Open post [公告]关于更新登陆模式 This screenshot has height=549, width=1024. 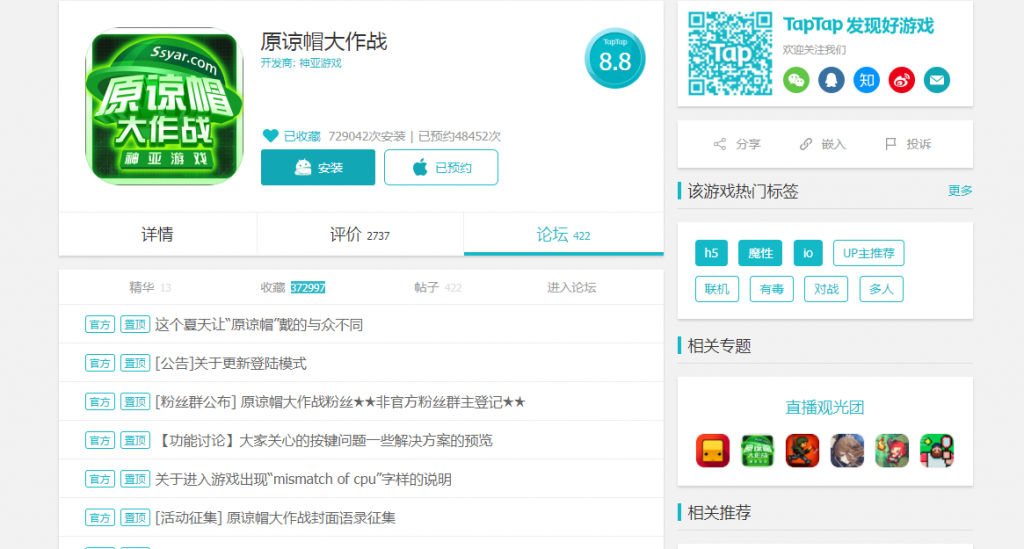(x=231, y=363)
